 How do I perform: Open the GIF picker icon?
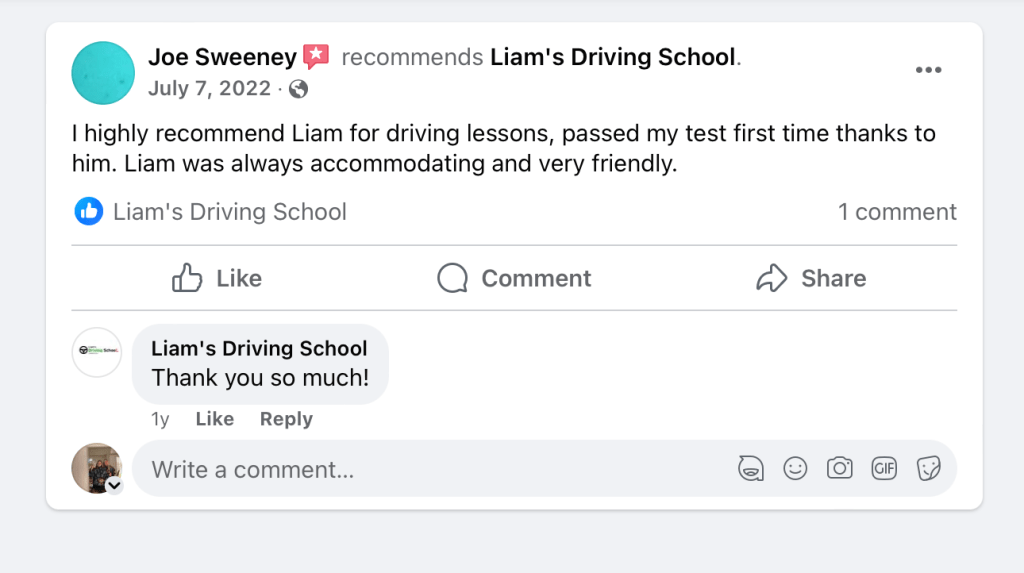click(x=884, y=468)
